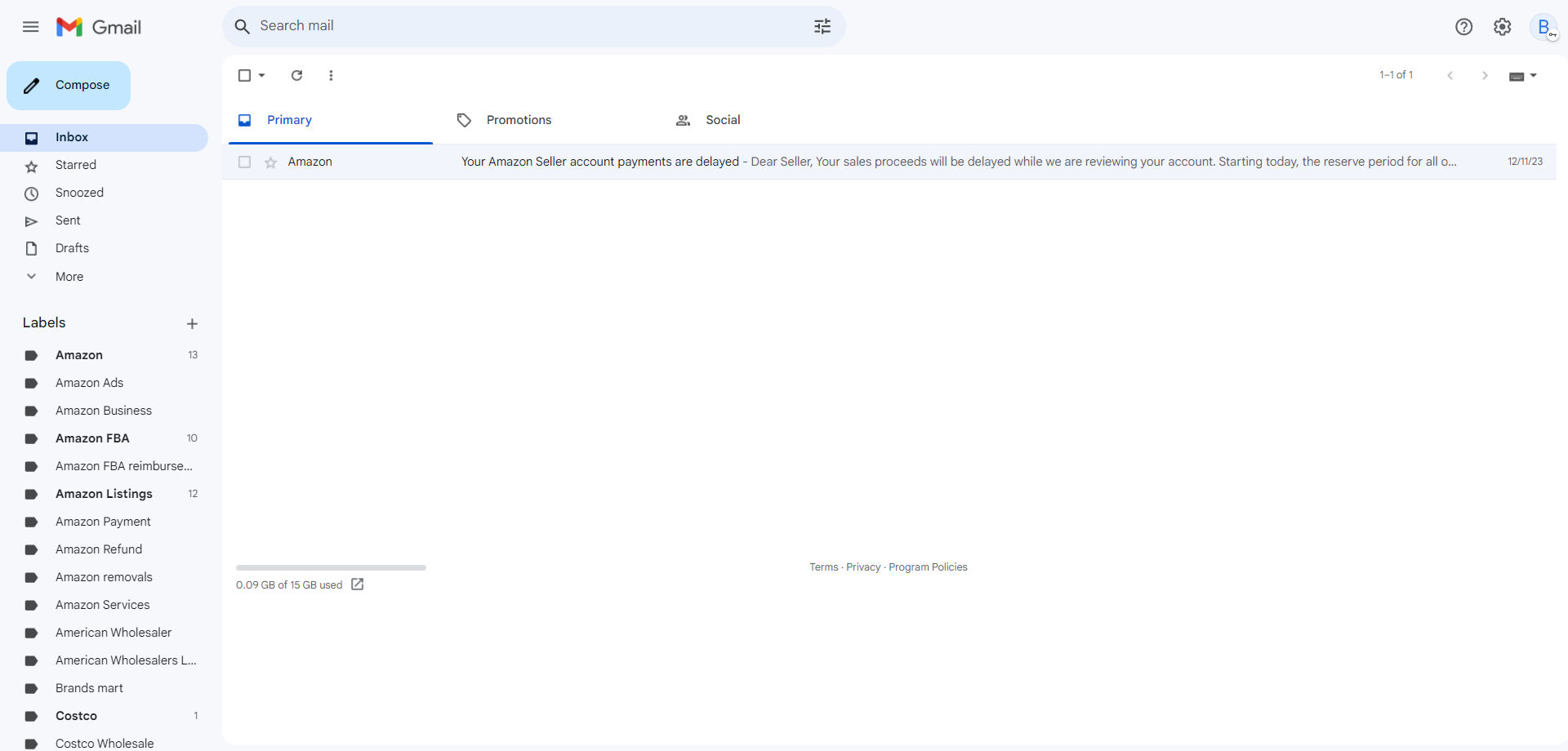The image size is (1568, 751).
Task: Open Settings gear icon
Action: click(x=1503, y=27)
